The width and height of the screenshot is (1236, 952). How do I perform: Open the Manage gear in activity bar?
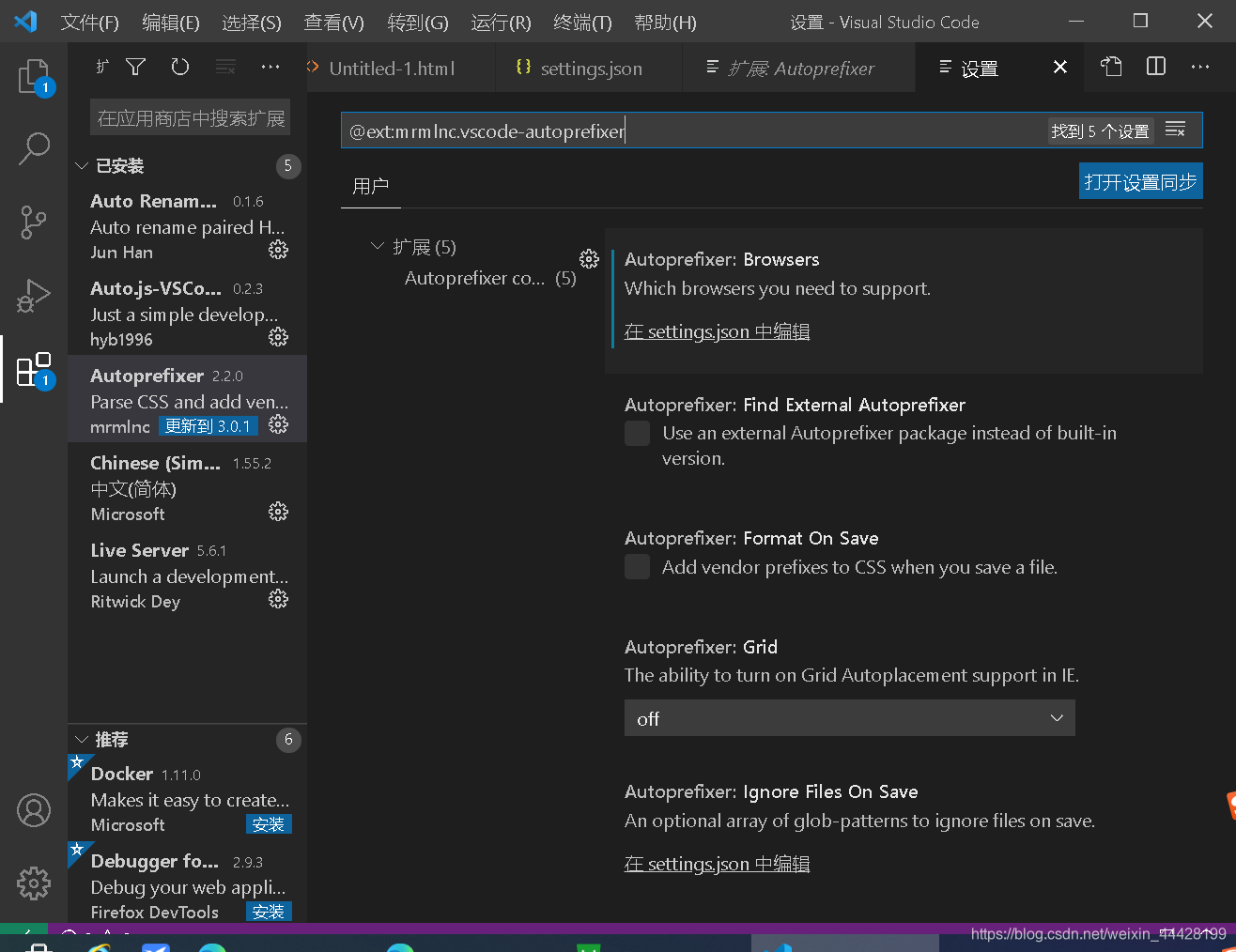34,883
